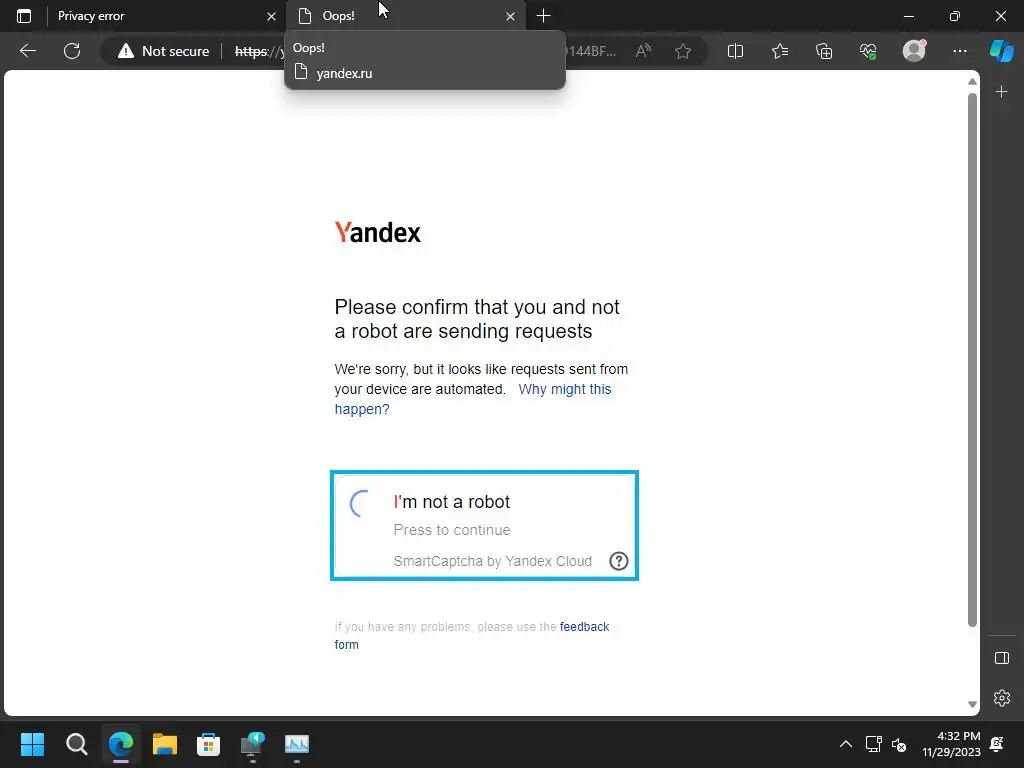This screenshot has width=1024, height=768.
Task: Open the Read aloud option
Action: pyautogui.click(x=643, y=51)
